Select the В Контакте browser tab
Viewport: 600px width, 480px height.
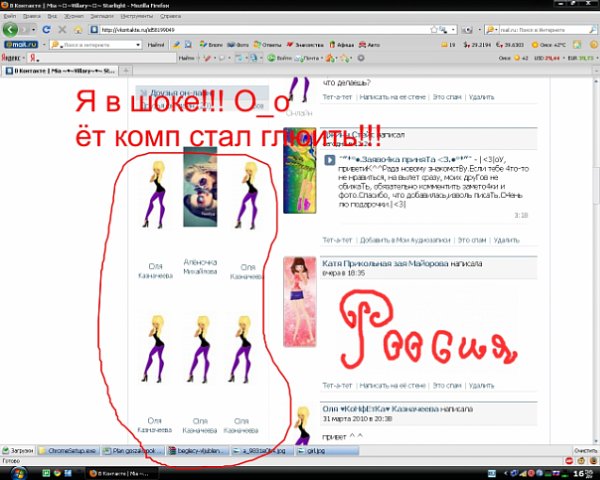pos(60,71)
